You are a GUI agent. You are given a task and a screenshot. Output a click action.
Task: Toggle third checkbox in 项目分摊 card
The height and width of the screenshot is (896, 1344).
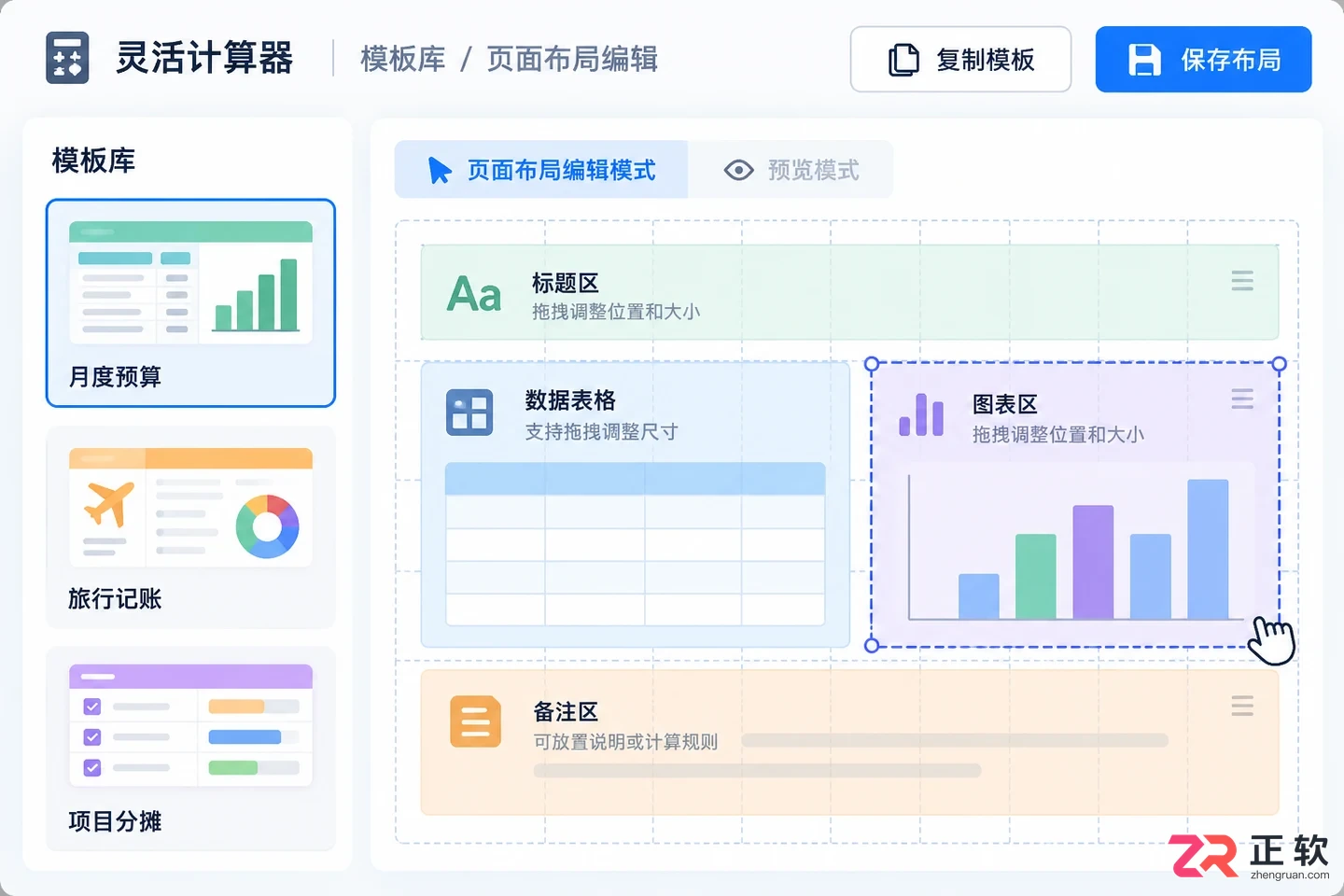pyautogui.click(x=92, y=768)
